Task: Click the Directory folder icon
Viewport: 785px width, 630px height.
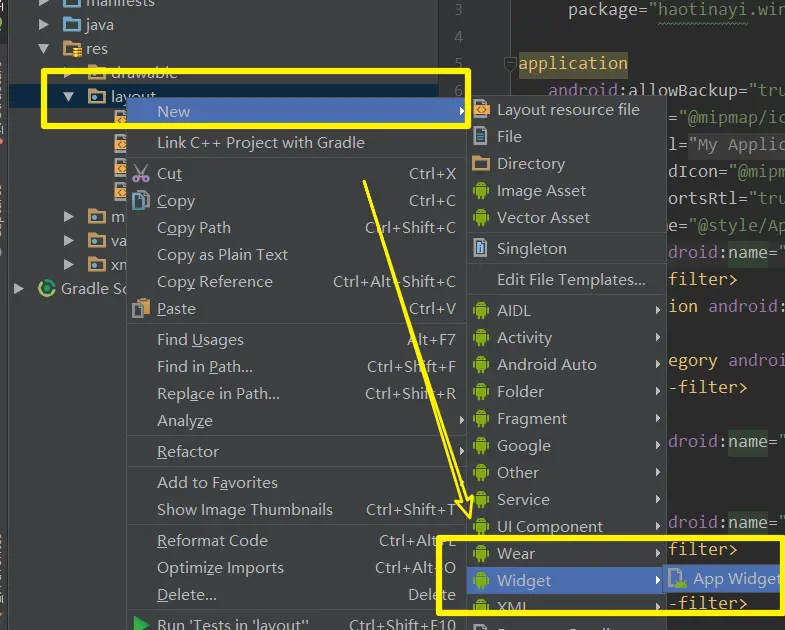Action: click(x=481, y=163)
